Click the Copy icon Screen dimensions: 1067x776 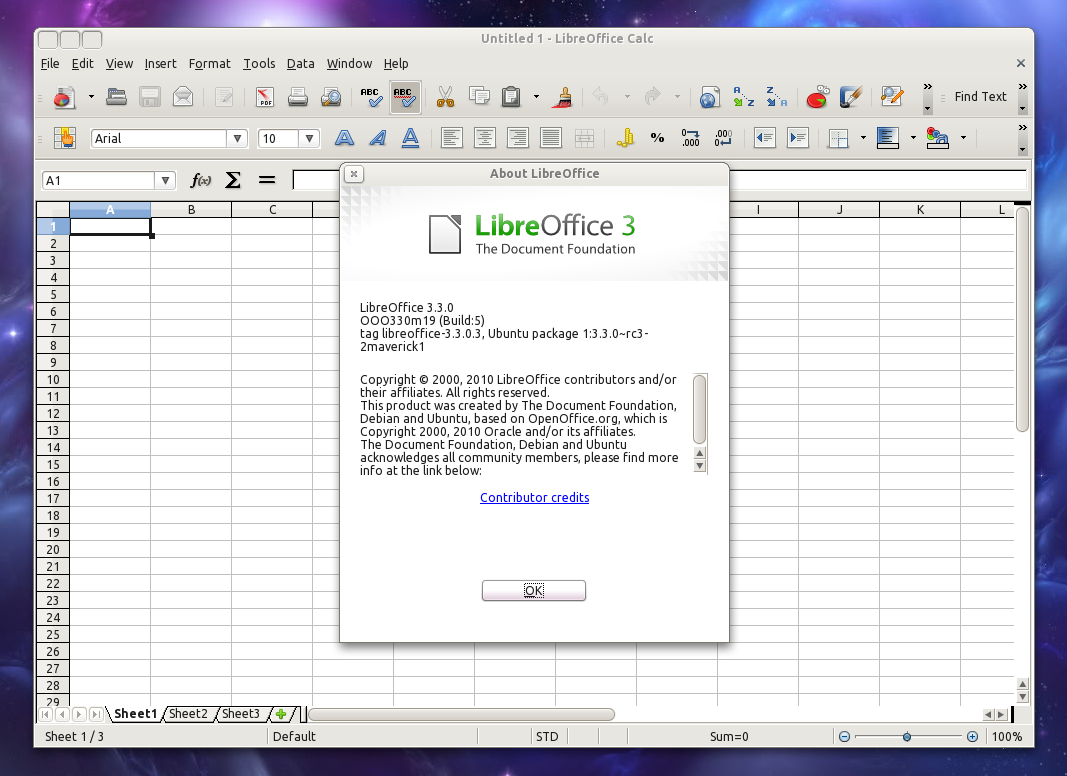point(480,97)
